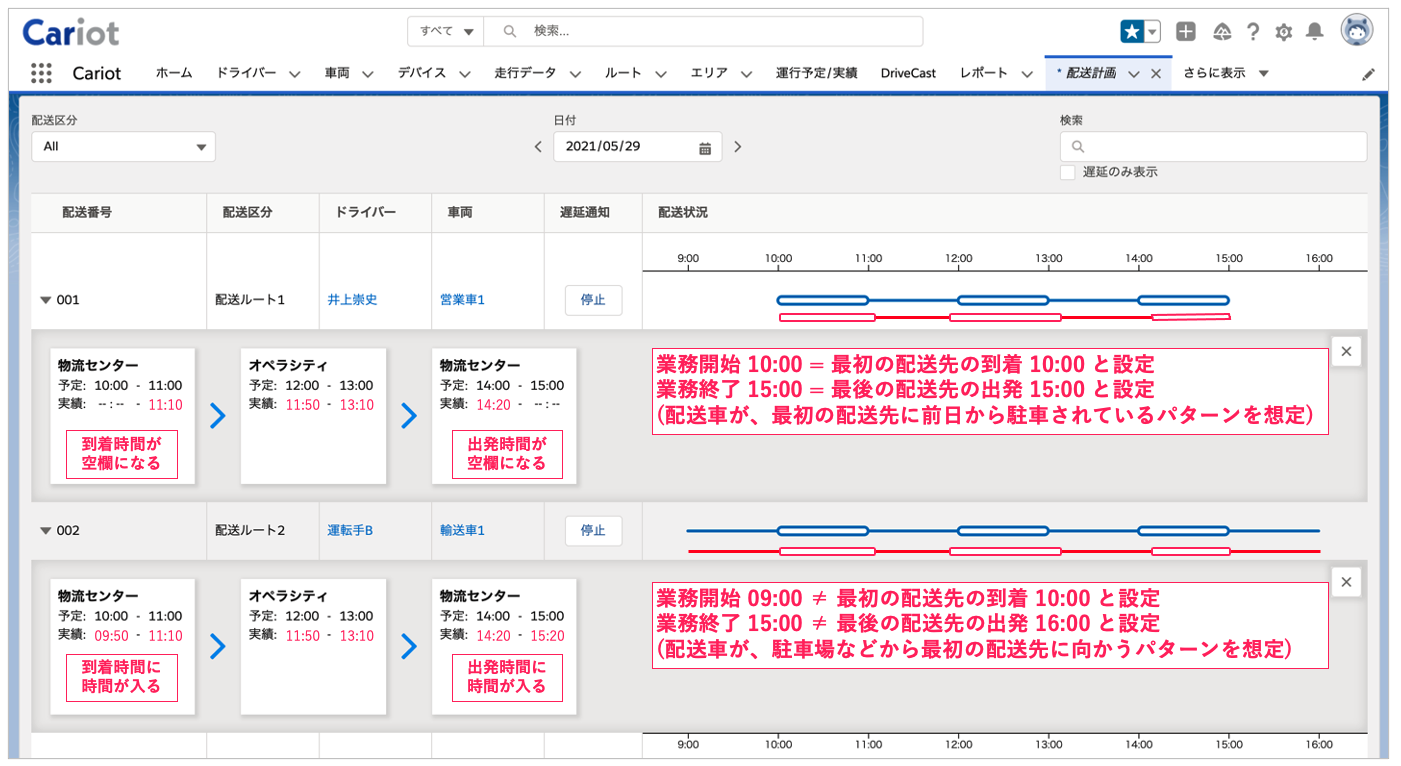1401x766 pixels.
Task: Open the Trailhead guidance icon
Action: pyautogui.click(x=1221, y=32)
